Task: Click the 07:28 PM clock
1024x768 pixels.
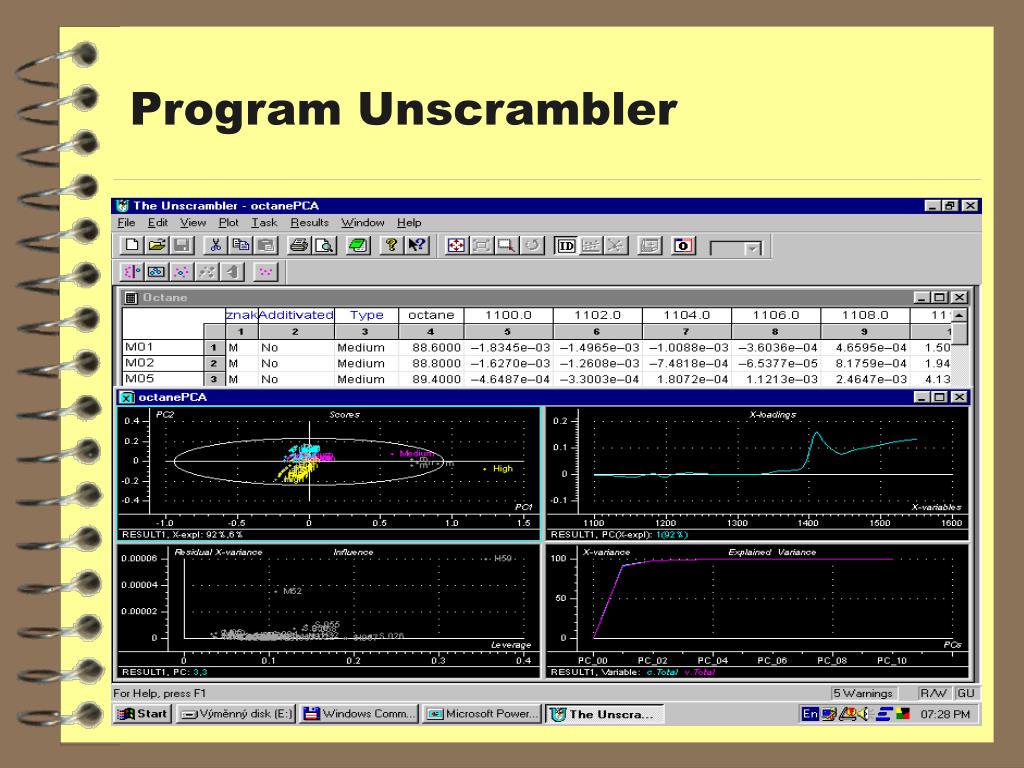Action: point(945,714)
